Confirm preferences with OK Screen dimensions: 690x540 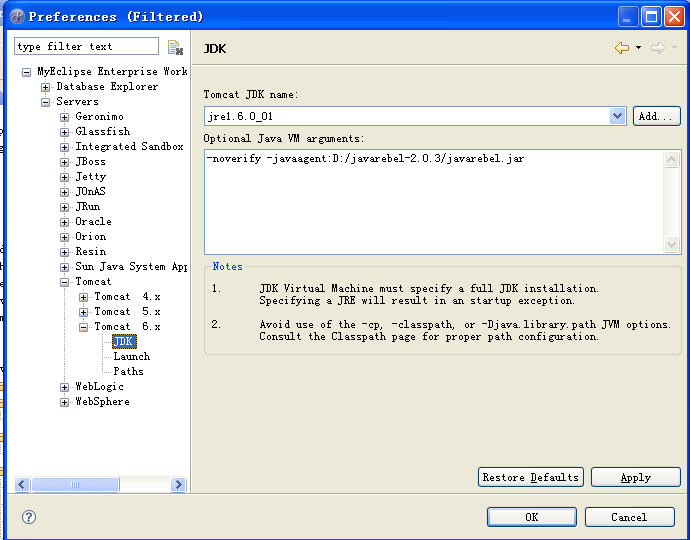pos(532,517)
